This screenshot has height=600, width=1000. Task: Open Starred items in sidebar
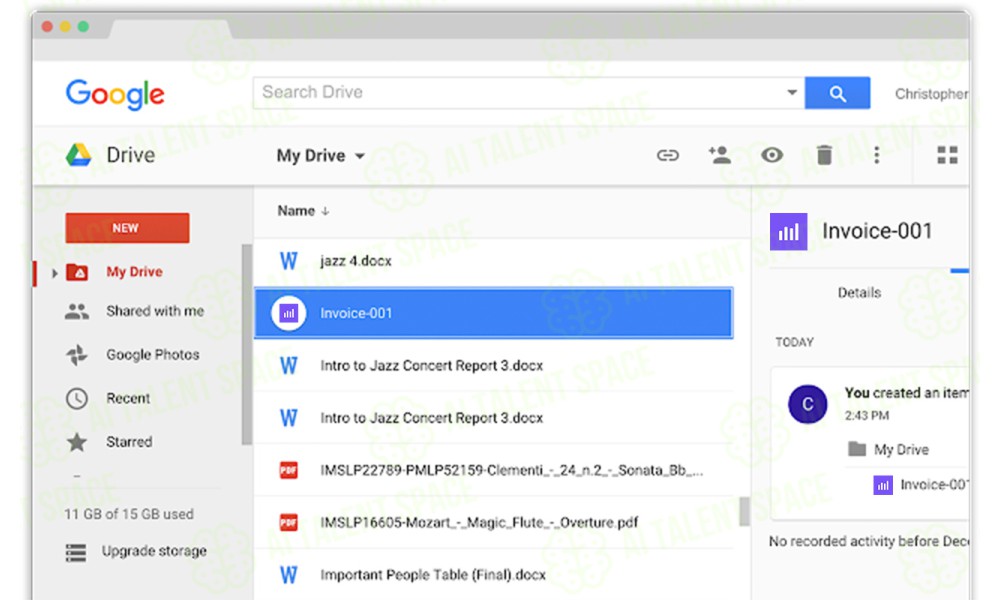pos(129,442)
